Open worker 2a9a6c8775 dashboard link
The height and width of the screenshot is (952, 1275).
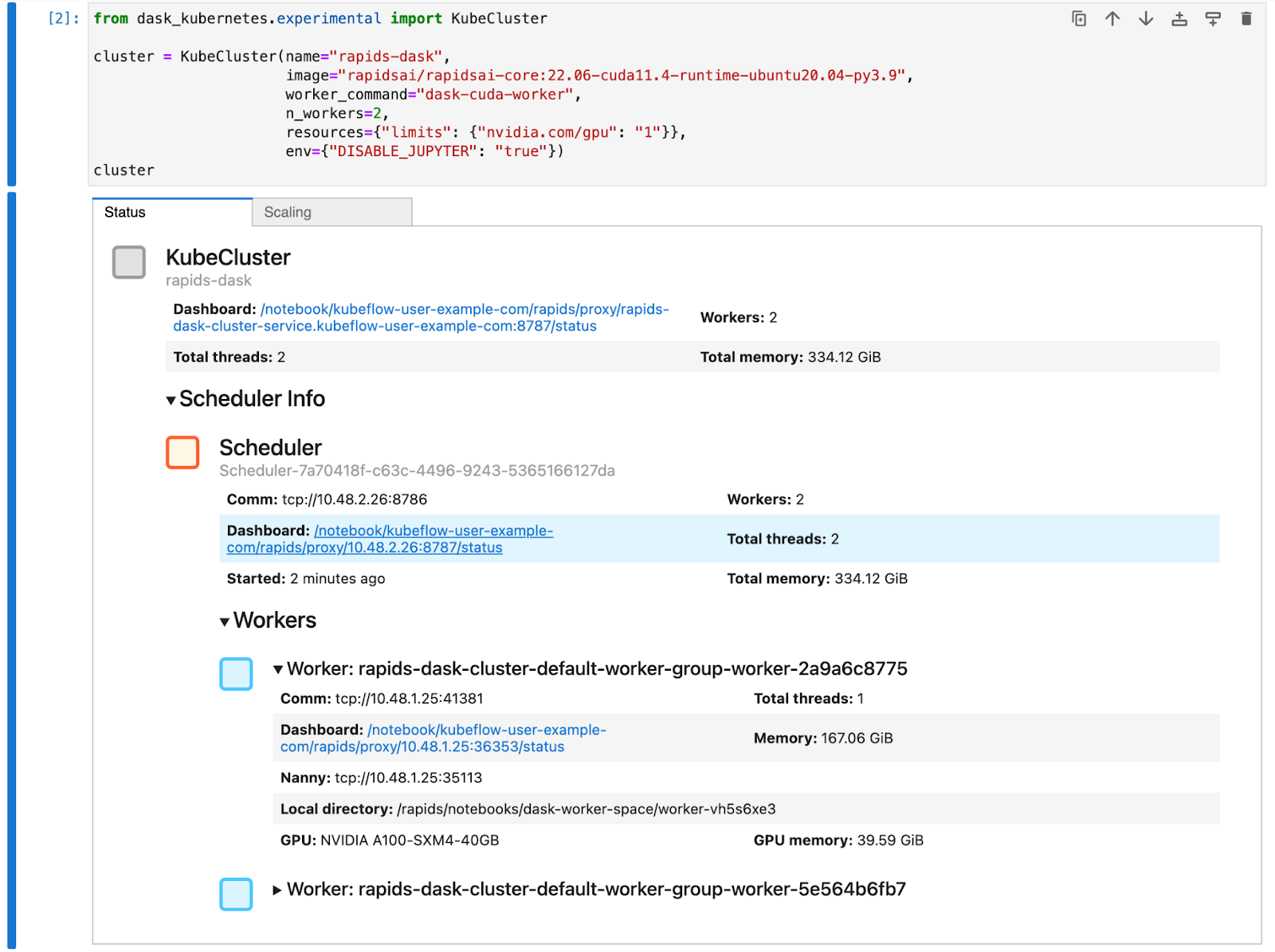(443, 738)
